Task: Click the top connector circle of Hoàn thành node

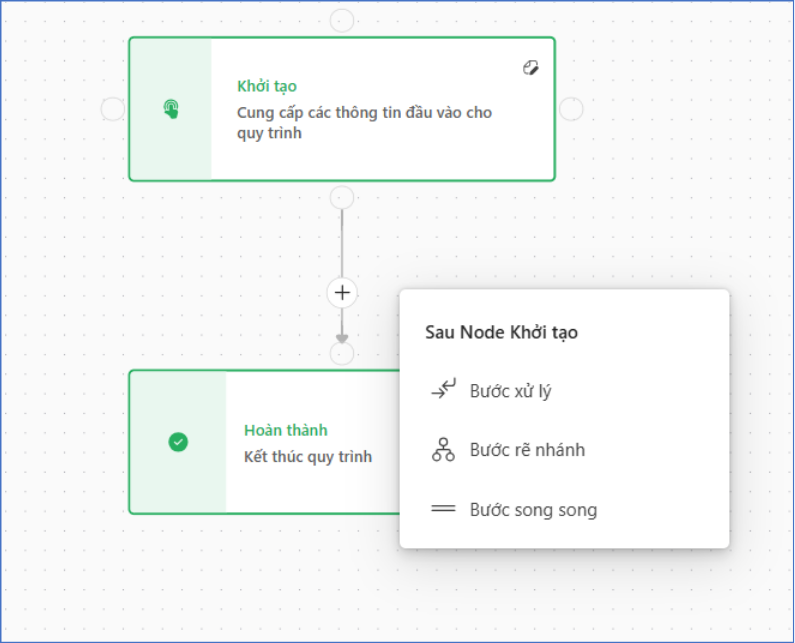Action: tap(342, 353)
